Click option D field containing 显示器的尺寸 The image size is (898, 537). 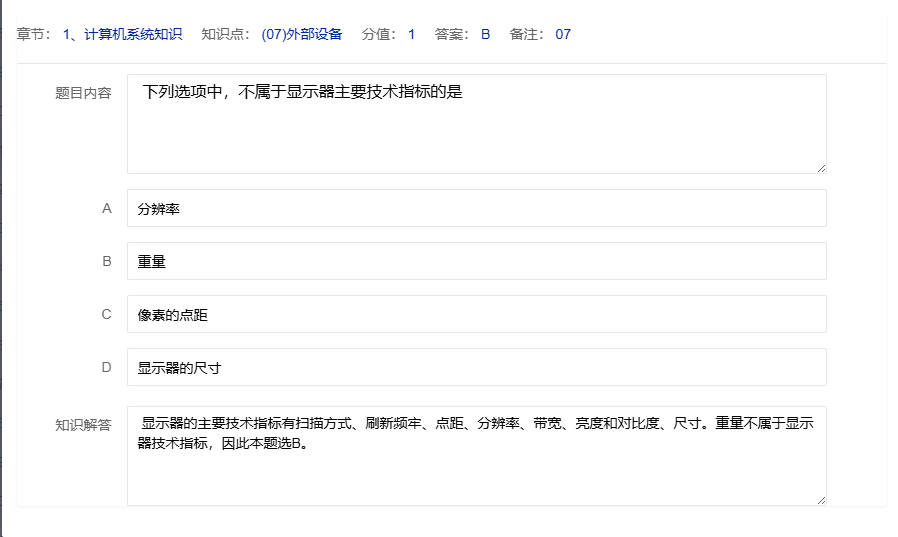476,367
